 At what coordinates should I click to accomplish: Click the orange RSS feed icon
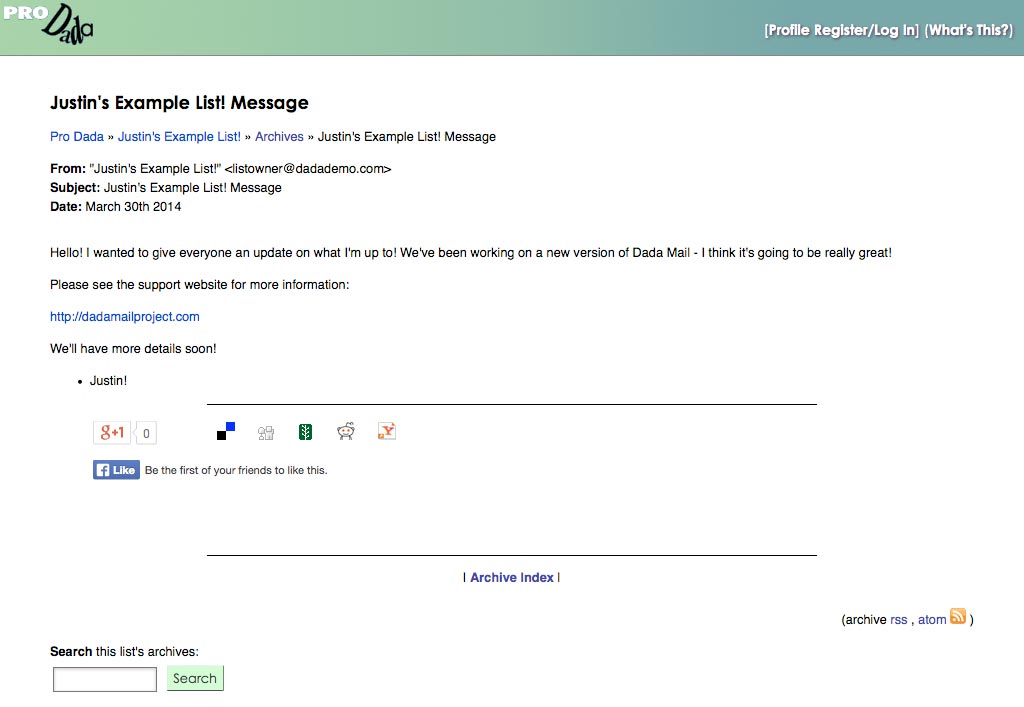958,617
